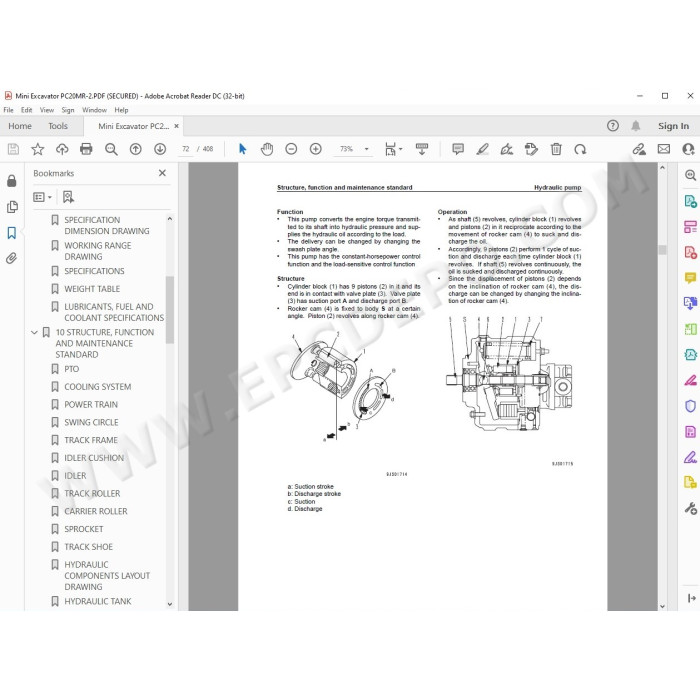Collapse the right tools pane arrow
The image size is (700, 700).
click(x=692, y=598)
